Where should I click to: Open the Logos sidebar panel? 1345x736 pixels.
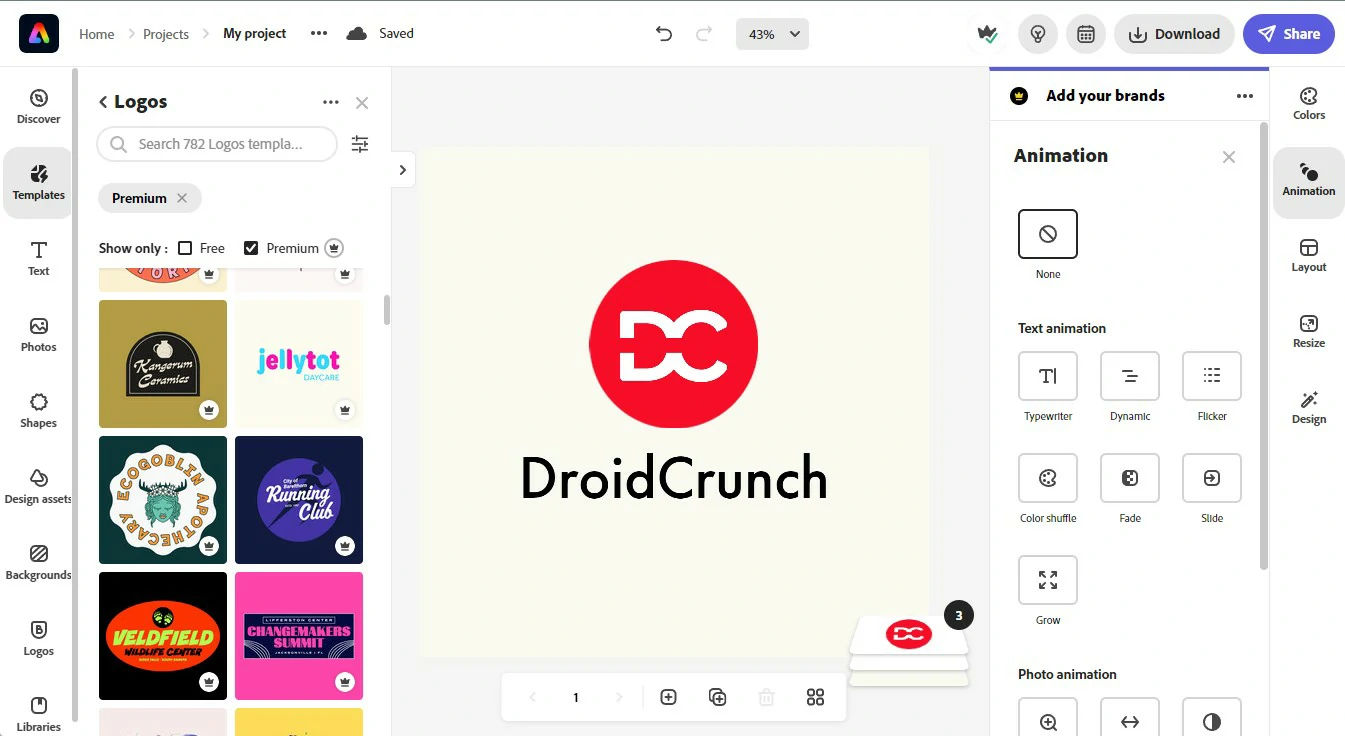pos(38,639)
